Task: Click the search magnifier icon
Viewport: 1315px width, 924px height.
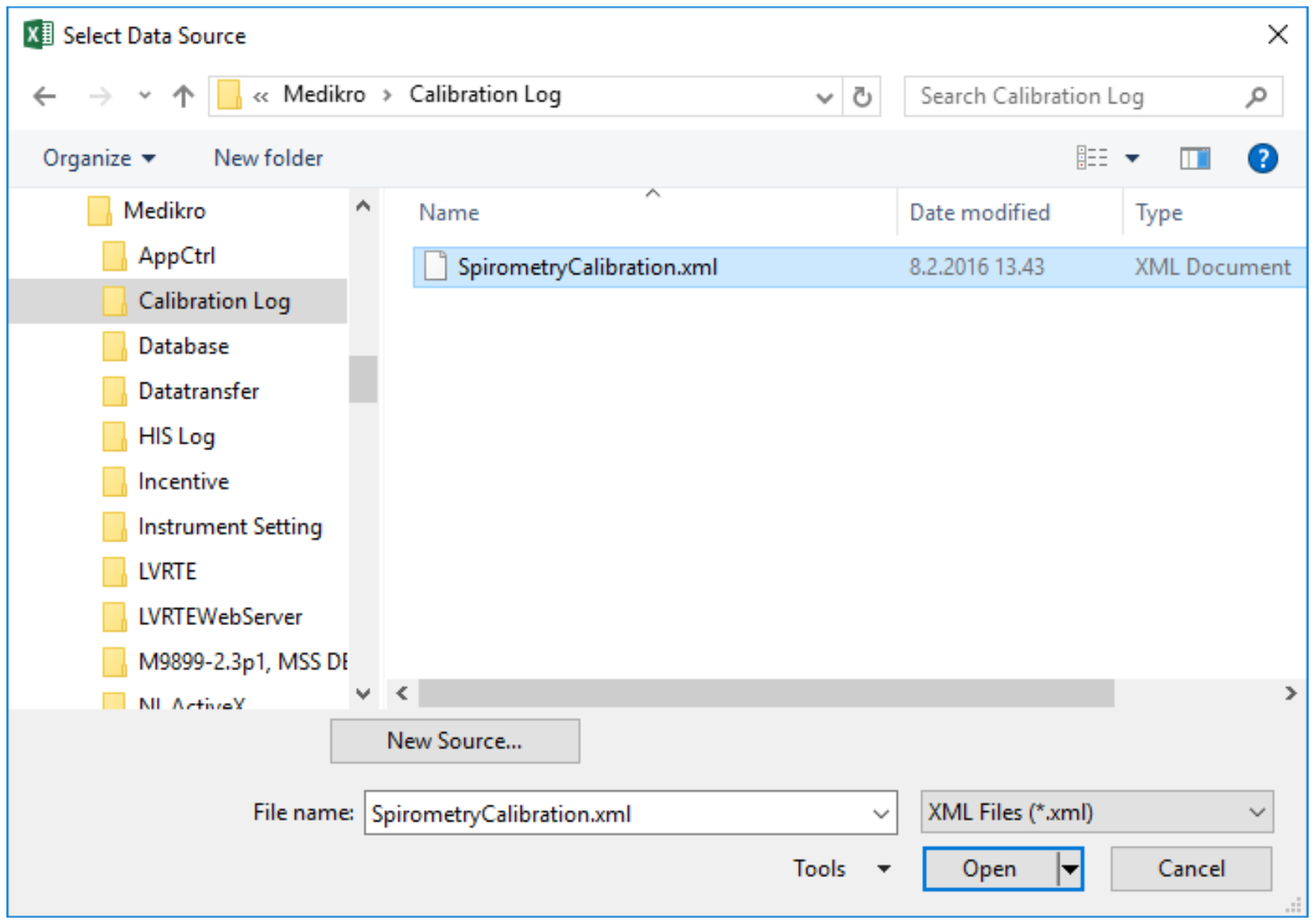Action: pos(1256,97)
